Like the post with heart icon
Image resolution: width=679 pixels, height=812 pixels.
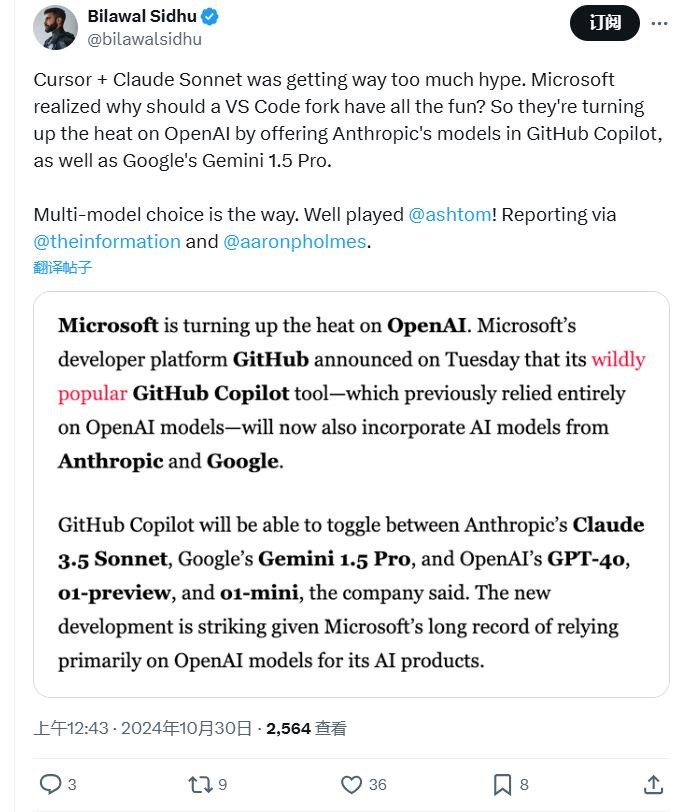point(352,784)
